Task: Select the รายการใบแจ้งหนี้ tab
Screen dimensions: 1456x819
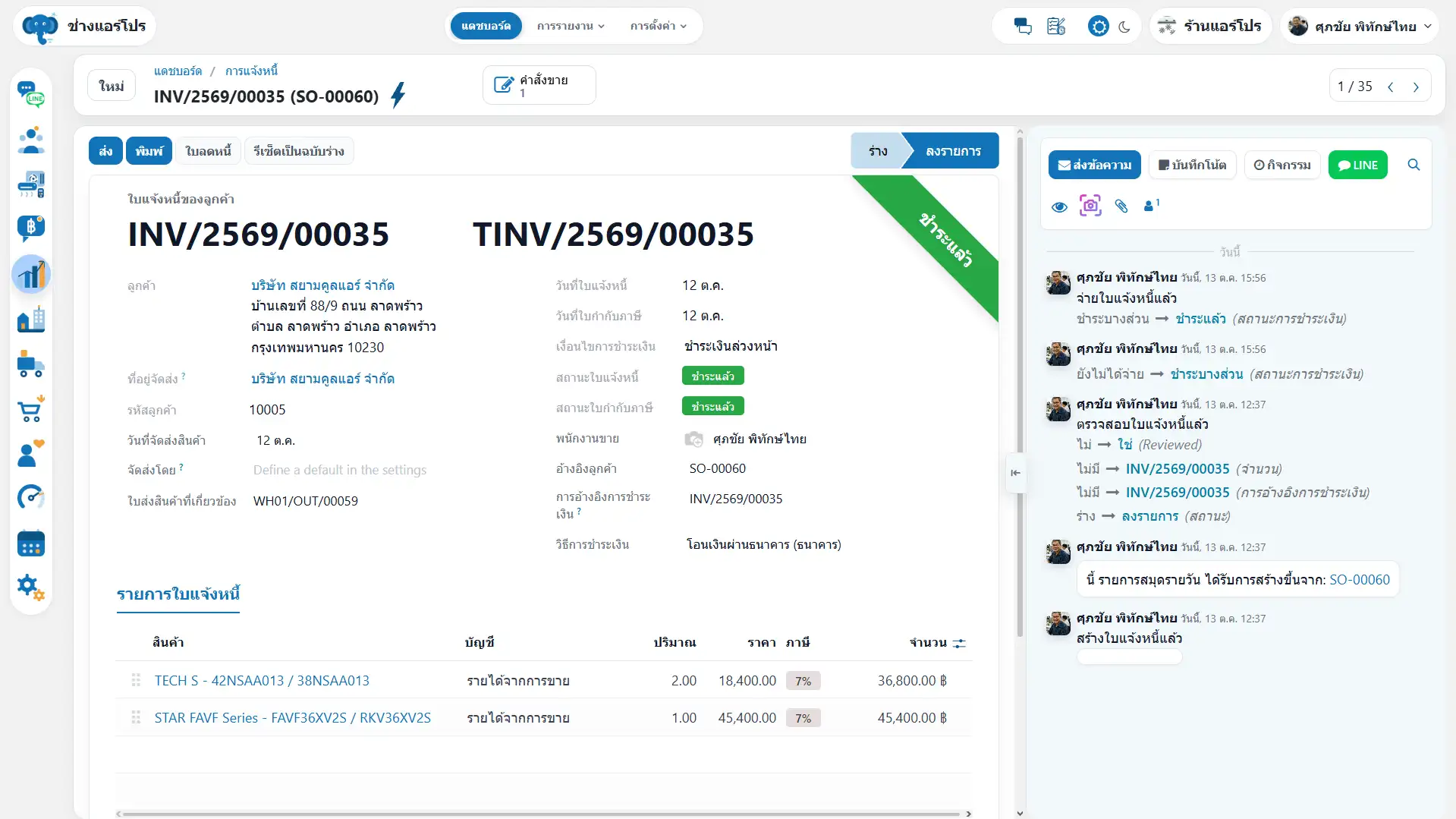Action: point(178,594)
